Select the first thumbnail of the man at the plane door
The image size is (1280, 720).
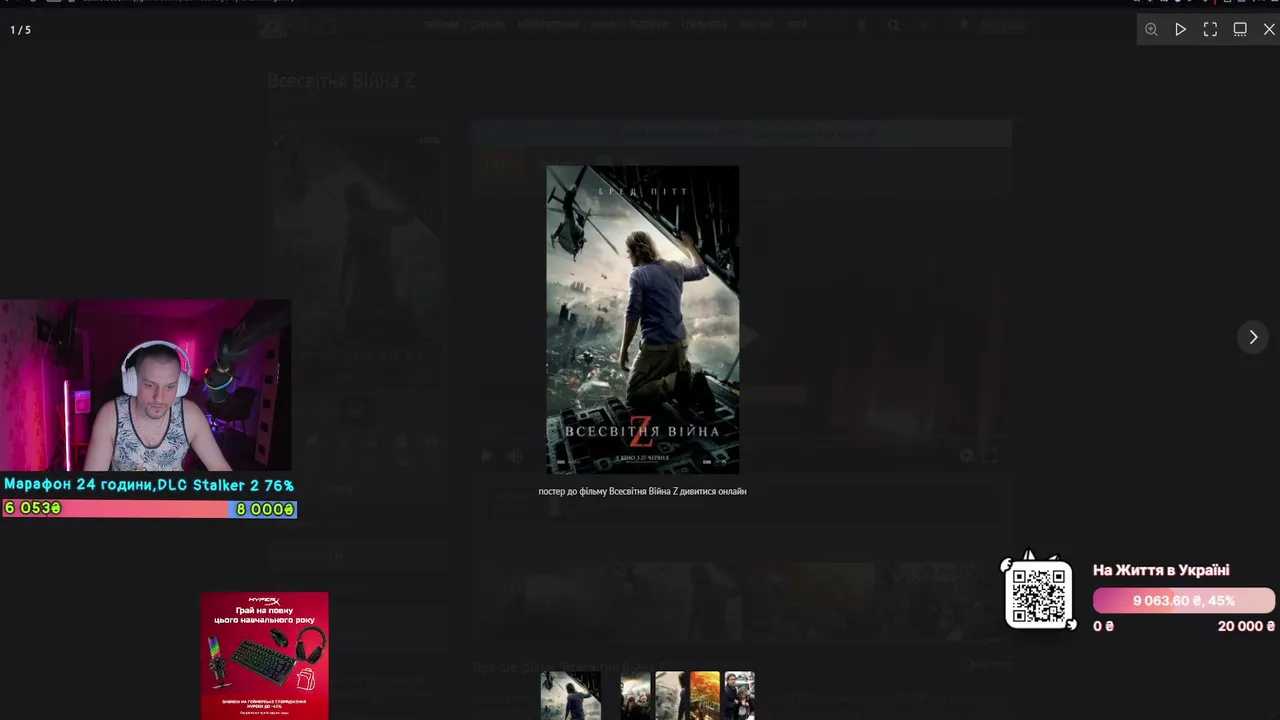coord(571,696)
